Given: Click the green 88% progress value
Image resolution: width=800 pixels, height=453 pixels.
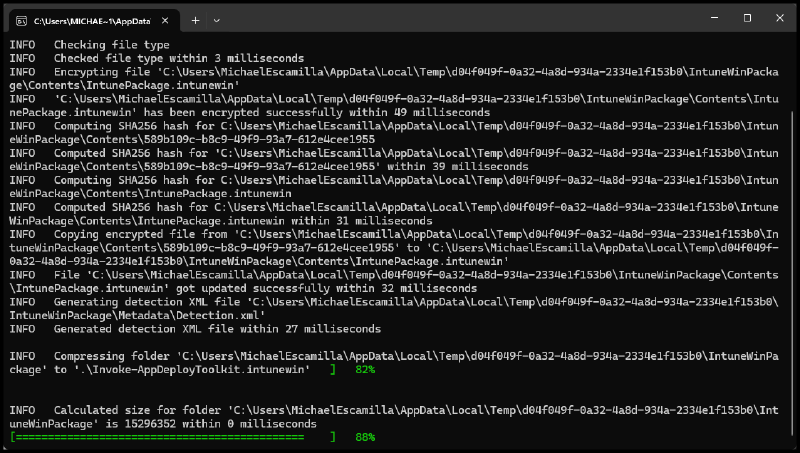Looking at the screenshot, I should [x=365, y=437].
